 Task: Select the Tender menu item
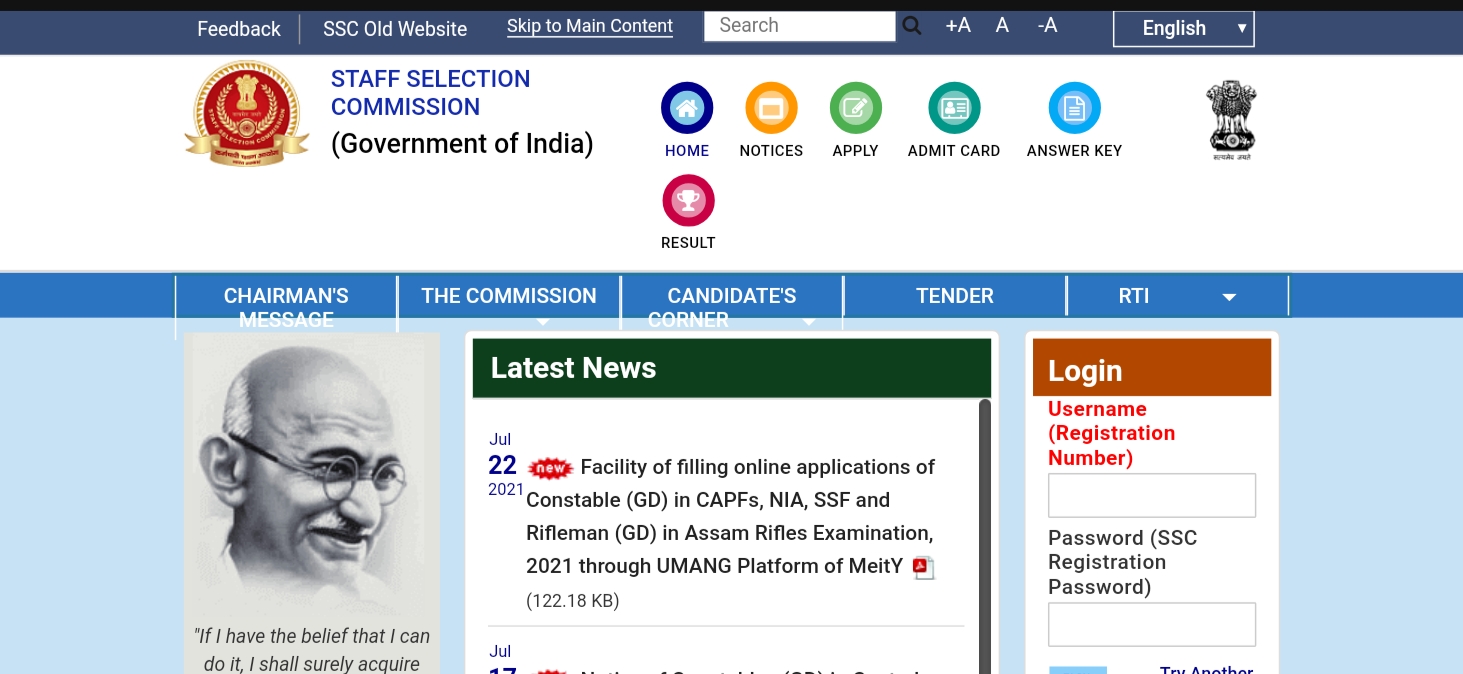tap(954, 295)
